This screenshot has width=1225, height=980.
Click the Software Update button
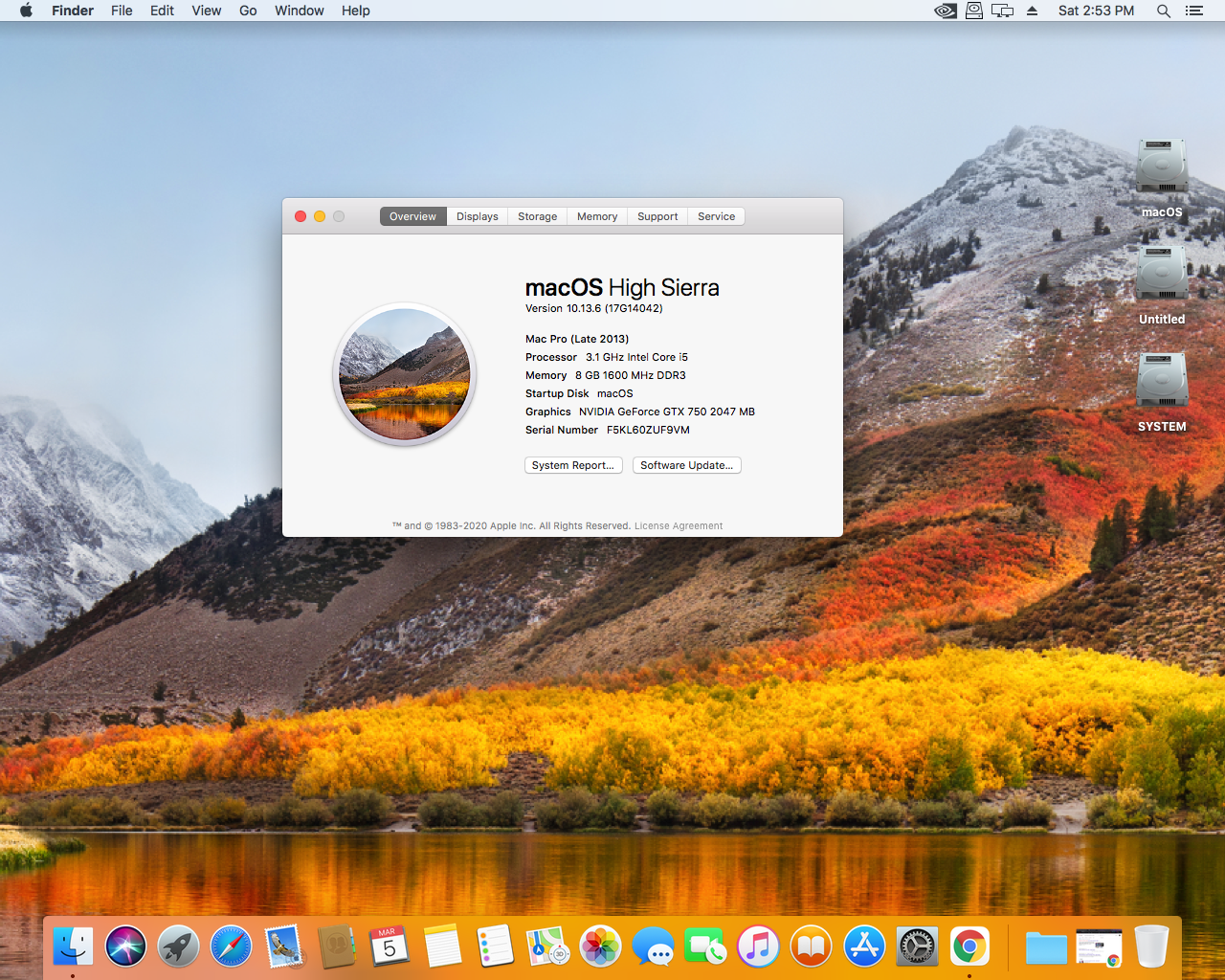686,465
